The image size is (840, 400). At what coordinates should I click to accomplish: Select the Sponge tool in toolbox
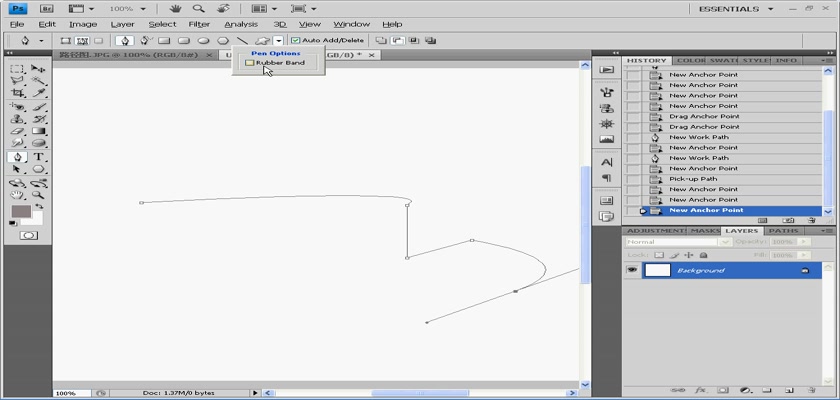(38, 143)
